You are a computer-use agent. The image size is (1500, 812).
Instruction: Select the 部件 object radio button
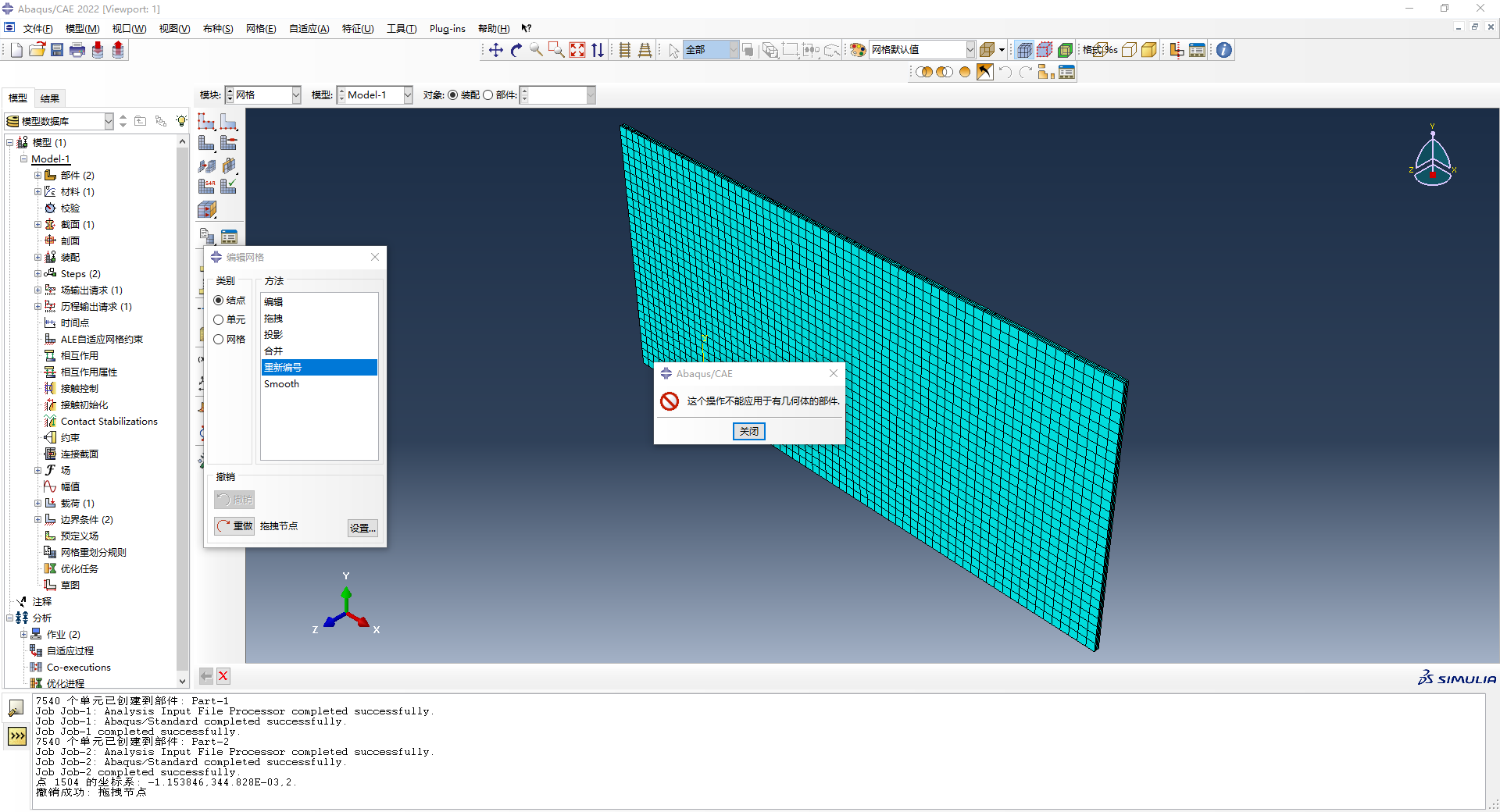(x=488, y=95)
